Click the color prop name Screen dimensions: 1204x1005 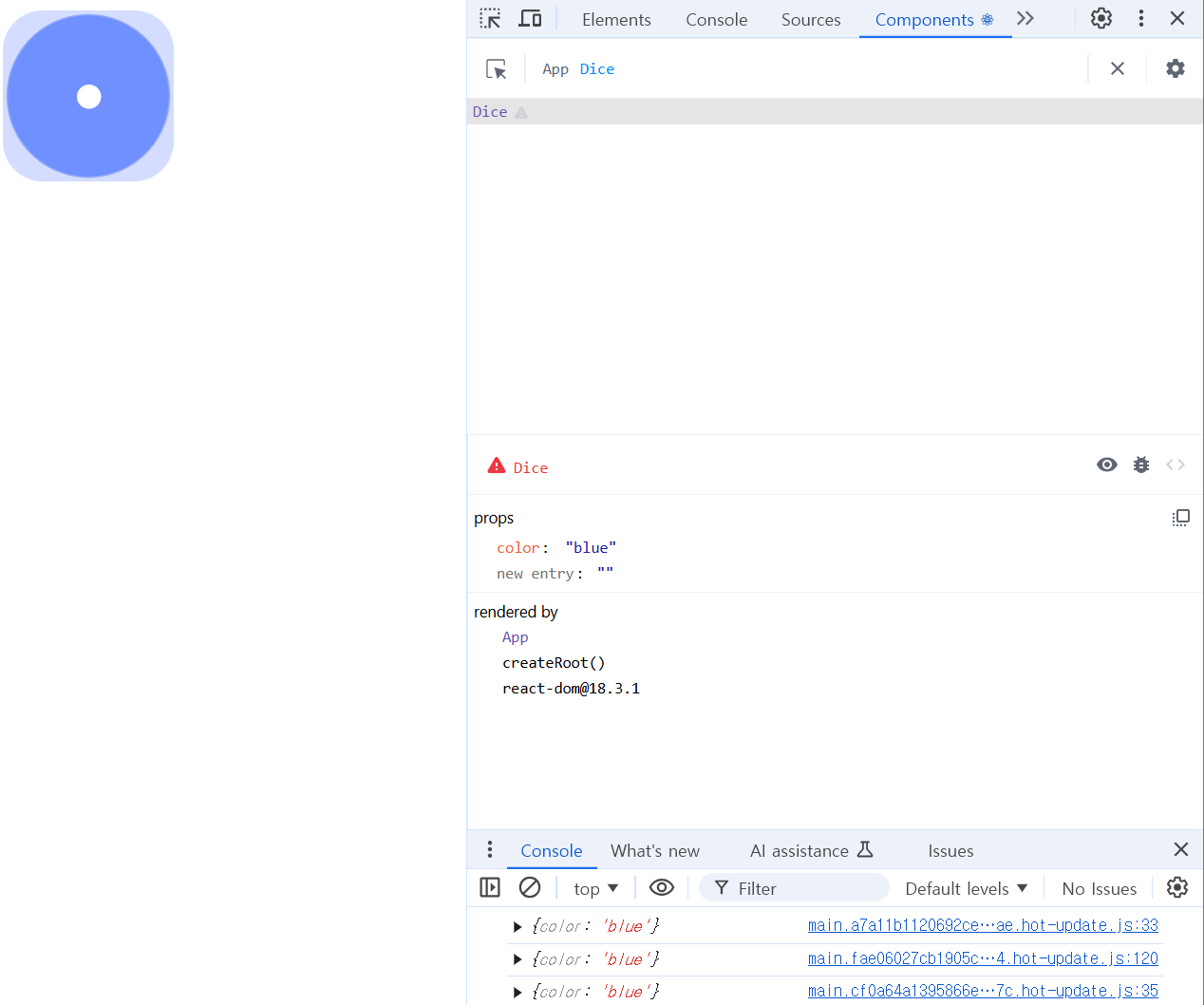click(x=517, y=548)
